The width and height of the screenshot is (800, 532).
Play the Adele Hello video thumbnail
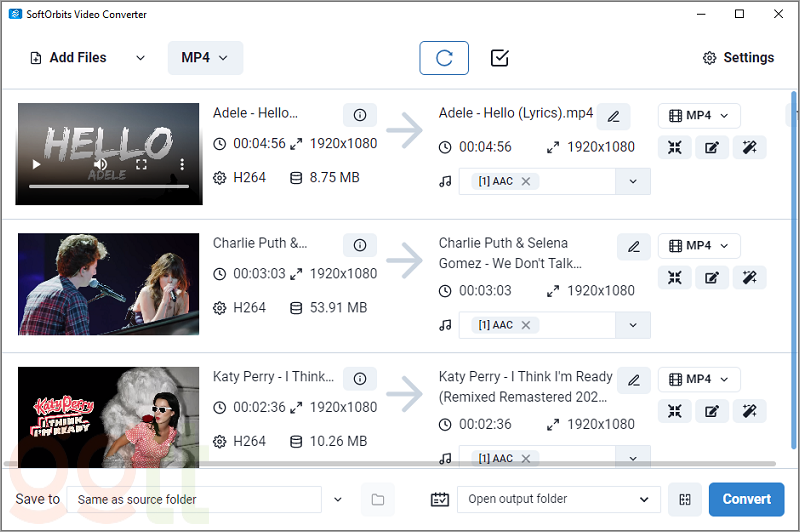(37, 164)
